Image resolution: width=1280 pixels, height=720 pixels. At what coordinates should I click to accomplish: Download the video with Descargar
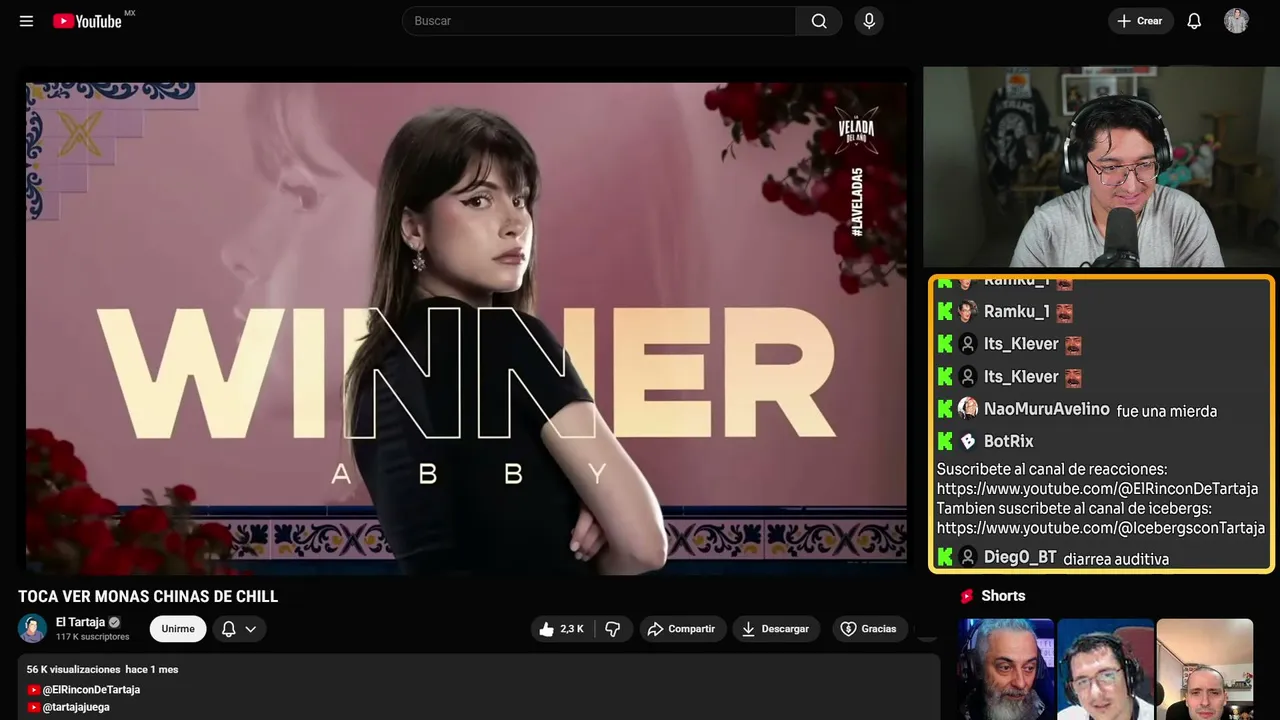[x=776, y=629]
